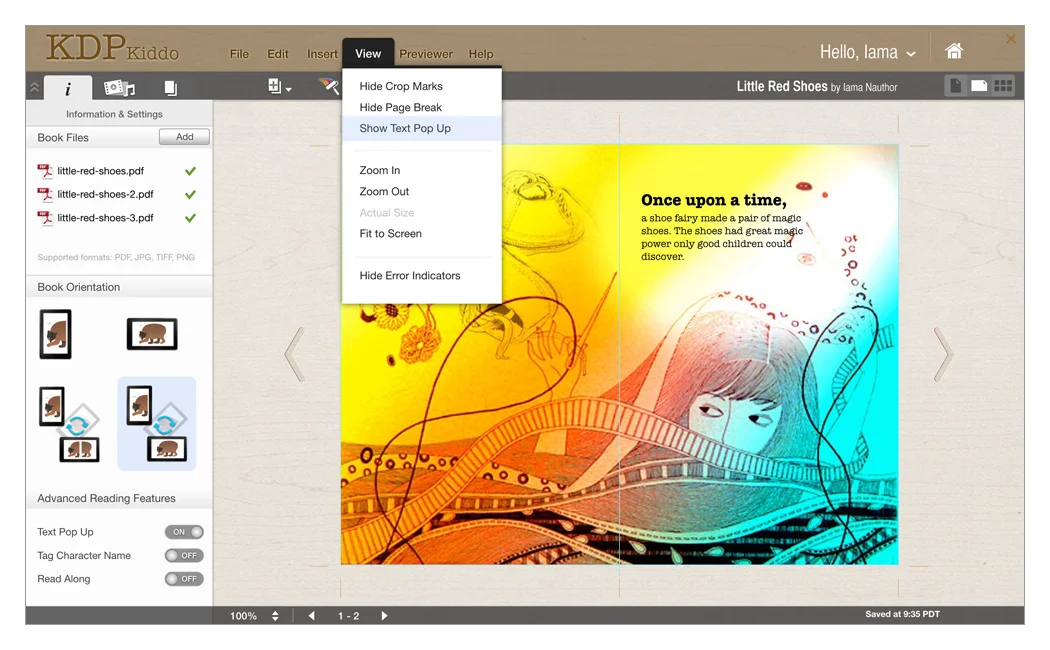Open the media and audio panel tab
This screenshot has width=1050, height=650.
click(x=119, y=88)
